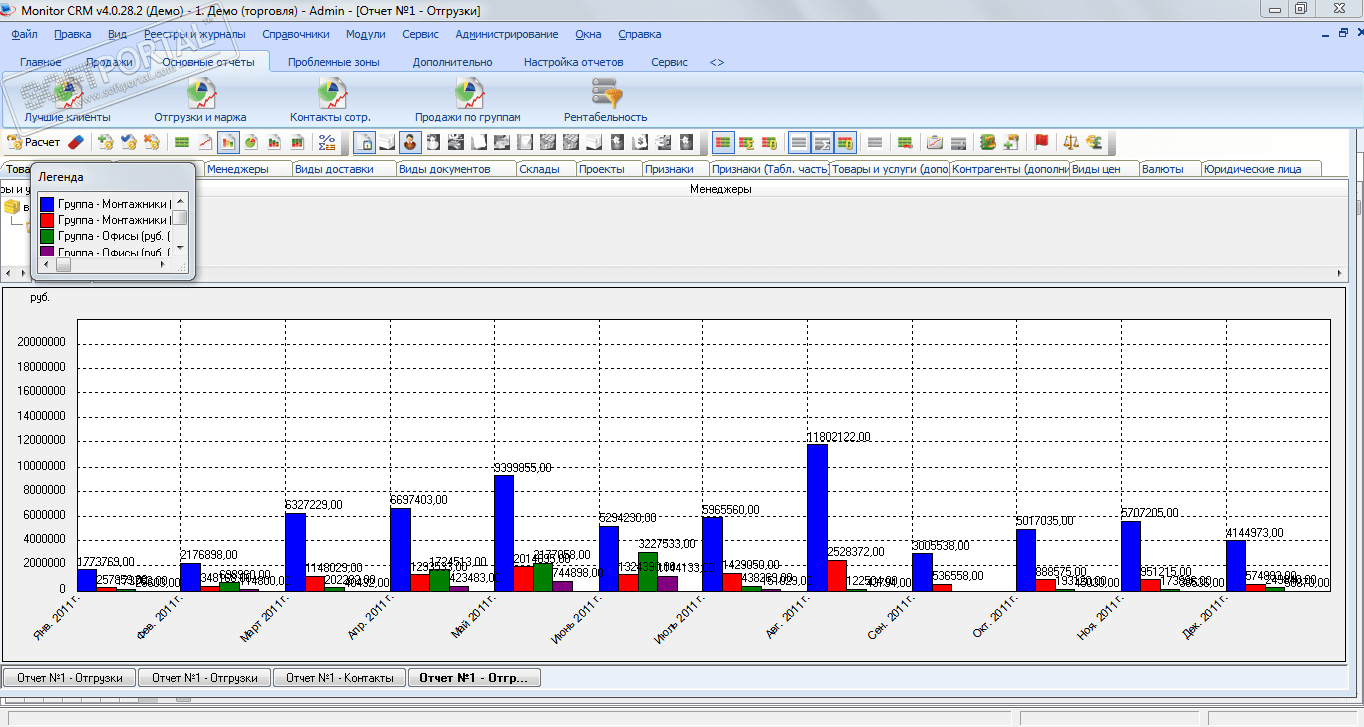Click the blue Монтажники legend swatch
Screen dimensions: 1364x727
(x=46, y=204)
